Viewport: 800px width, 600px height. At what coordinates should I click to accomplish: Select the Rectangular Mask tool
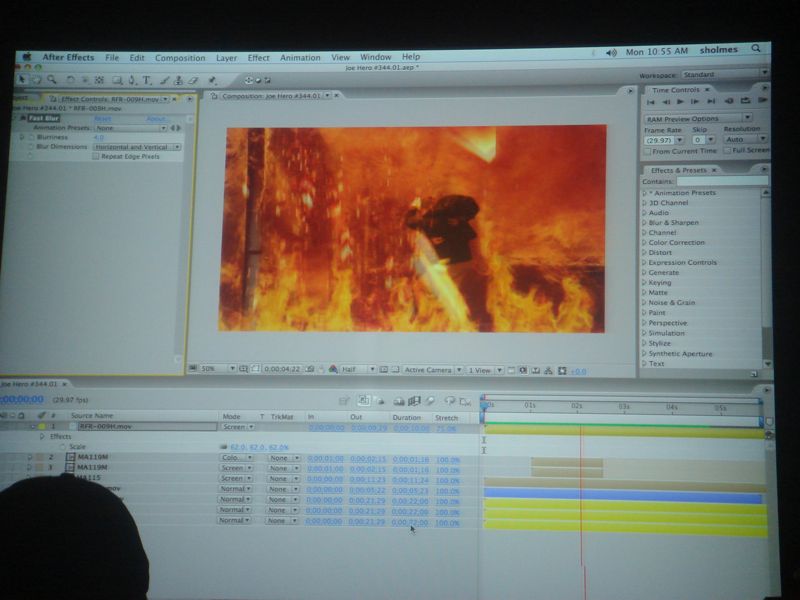(x=117, y=80)
